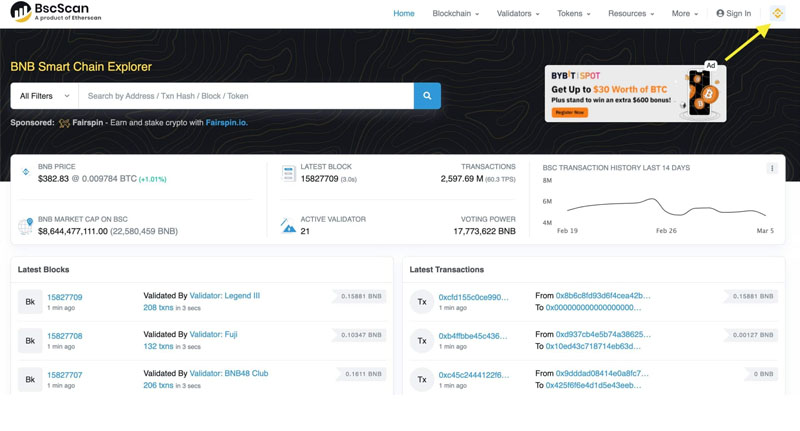View the 208 txns link
This screenshot has width=800, height=431.
(158, 308)
